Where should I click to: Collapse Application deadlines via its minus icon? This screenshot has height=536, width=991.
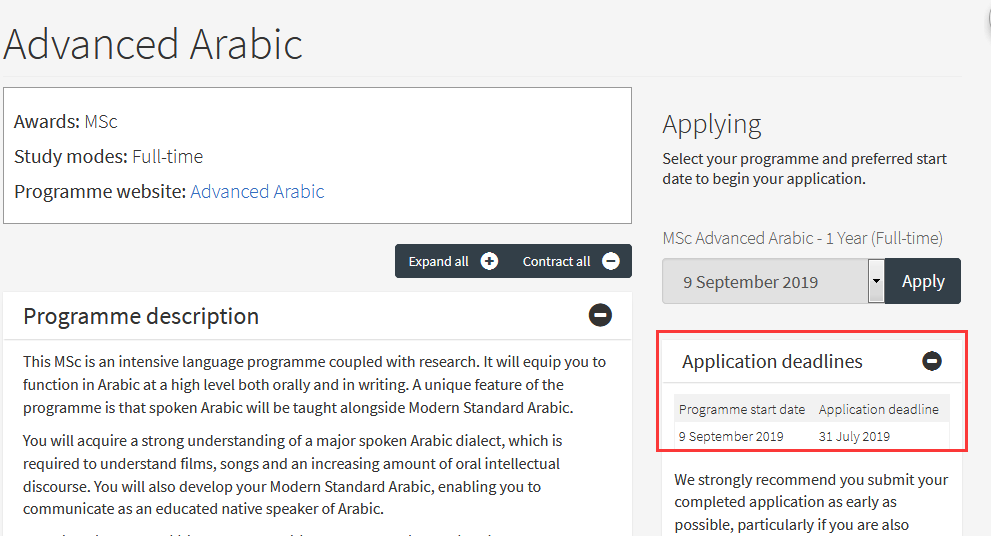pyautogui.click(x=932, y=361)
